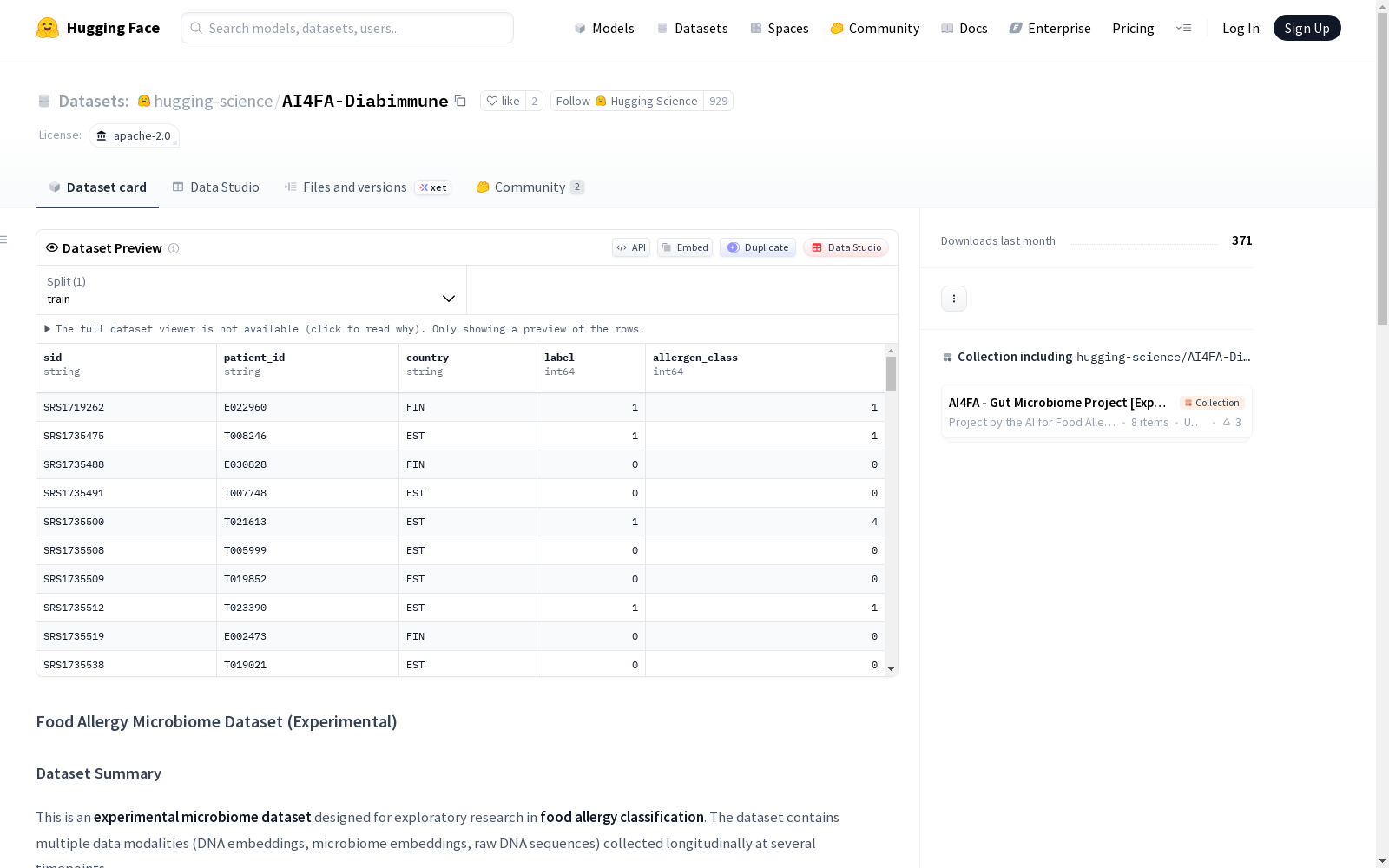Image resolution: width=1389 pixels, height=868 pixels.
Task: Select the Dataset card tab
Action: click(97, 187)
